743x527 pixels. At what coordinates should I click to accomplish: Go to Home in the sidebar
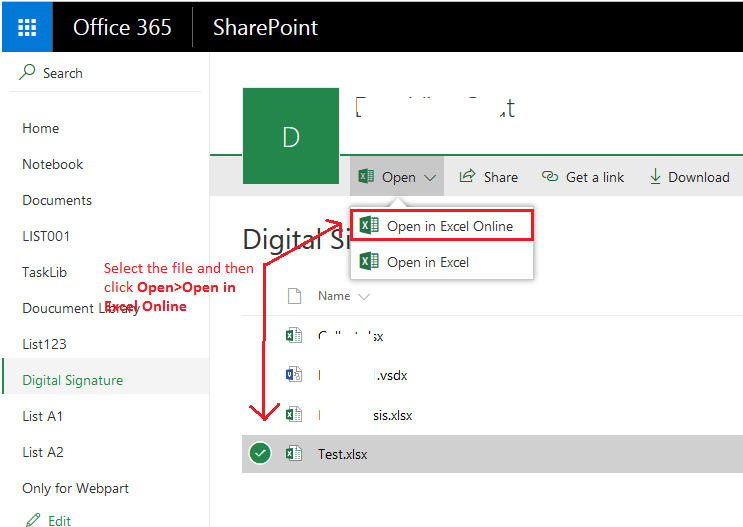[40, 128]
